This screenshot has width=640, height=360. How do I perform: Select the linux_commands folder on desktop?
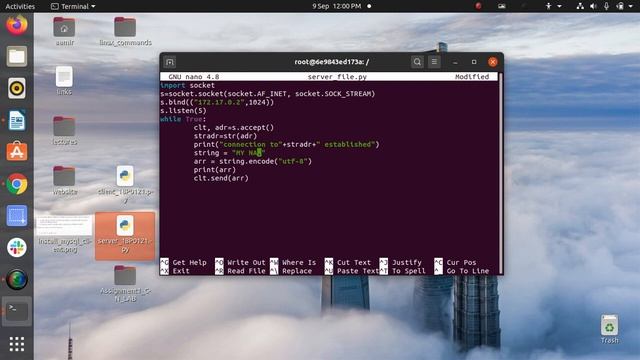tap(125, 31)
